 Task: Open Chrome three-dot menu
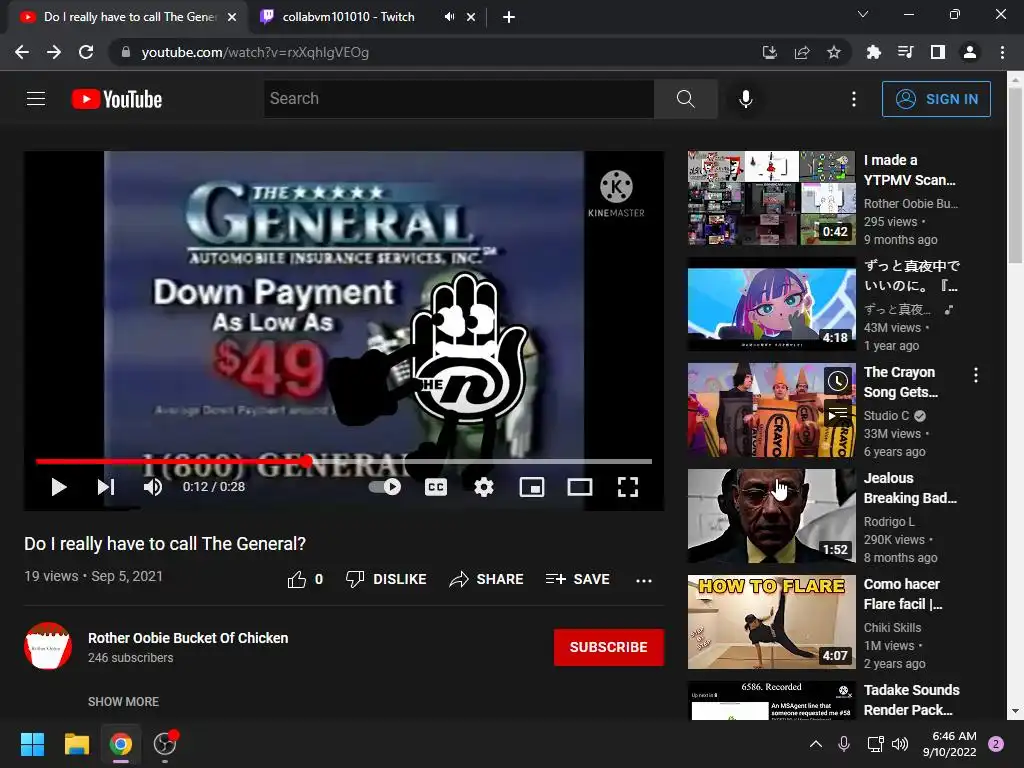pyautogui.click(x=1002, y=52)
